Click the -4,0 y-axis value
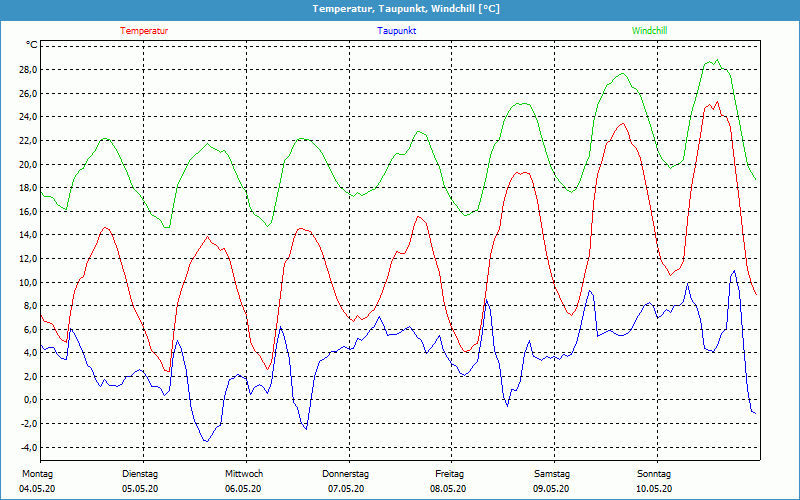 [x=29, y=447]
